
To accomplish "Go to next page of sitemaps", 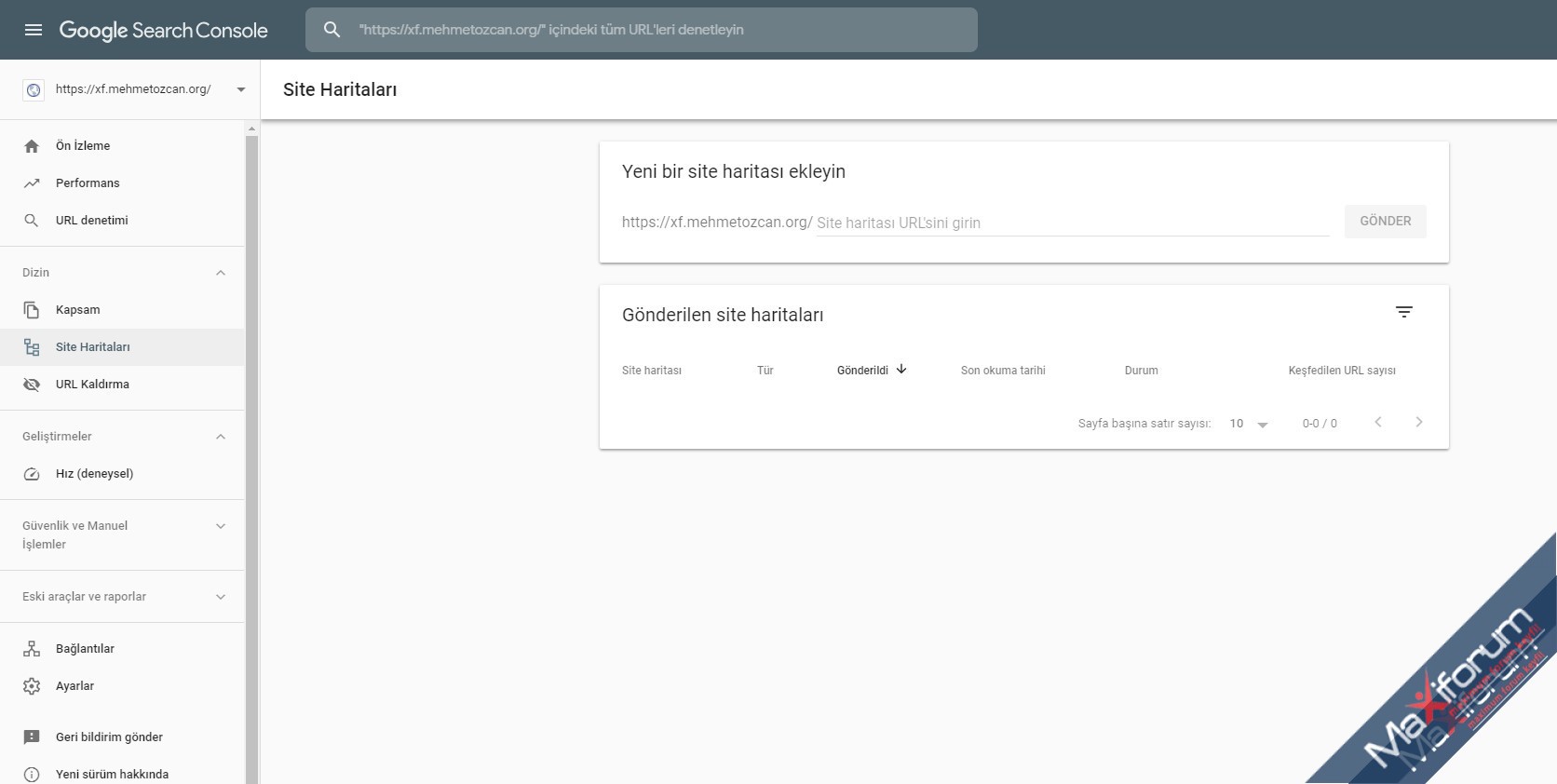I will (x=1419, y=423).
